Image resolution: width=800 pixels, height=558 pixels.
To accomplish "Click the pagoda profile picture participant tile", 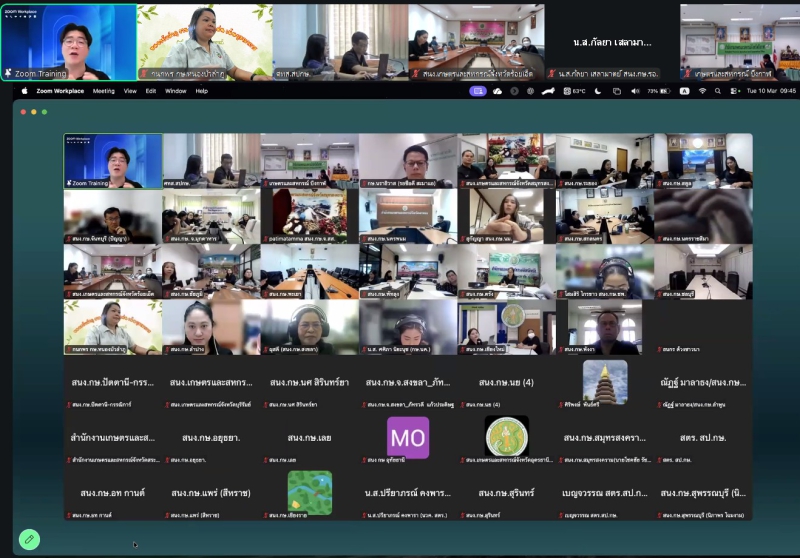I will click(605, 382).
